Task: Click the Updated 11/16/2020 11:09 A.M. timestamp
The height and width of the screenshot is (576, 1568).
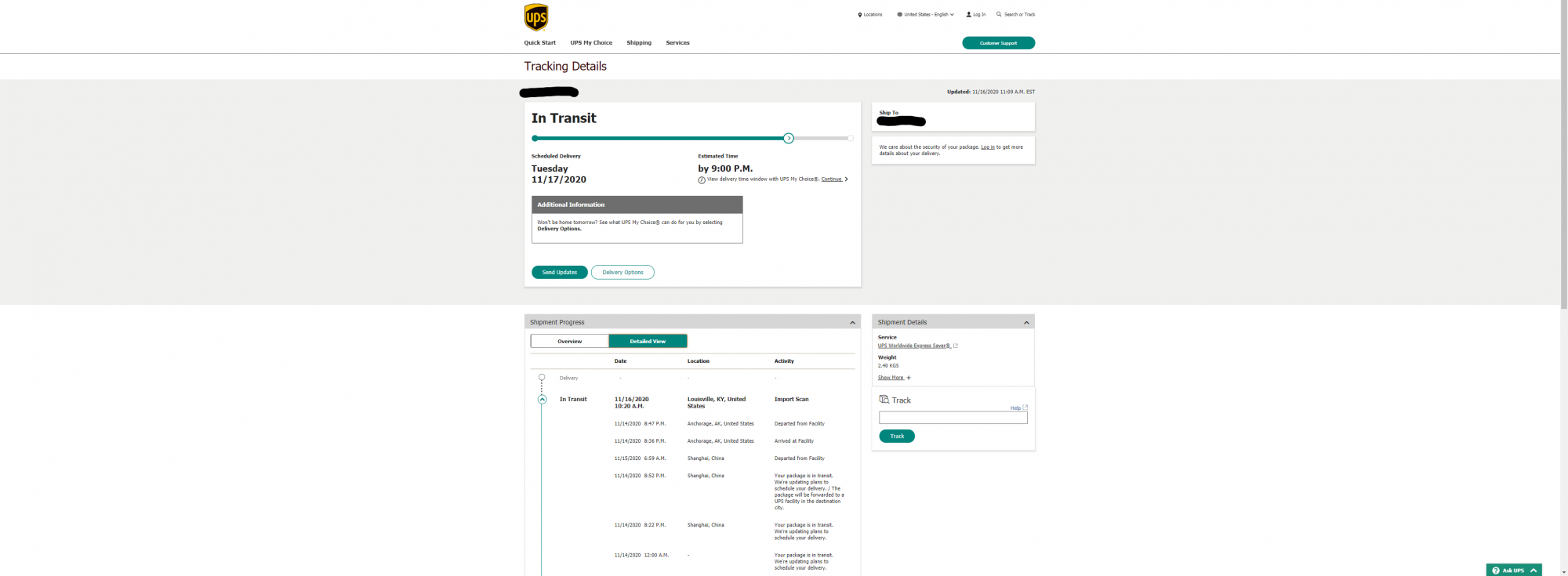Action: (x=991, y=92)
